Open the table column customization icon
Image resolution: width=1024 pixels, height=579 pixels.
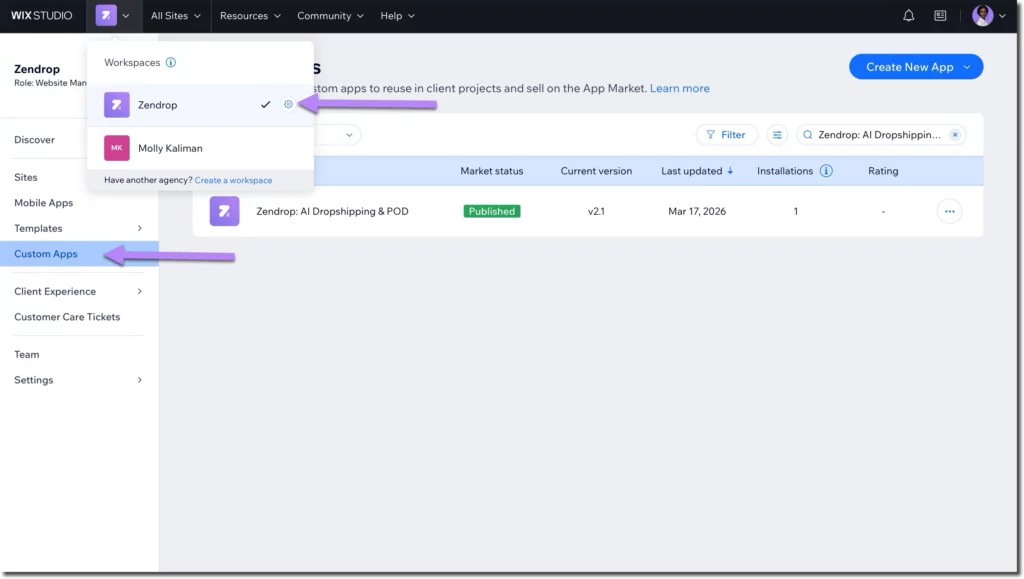[777, 134]
